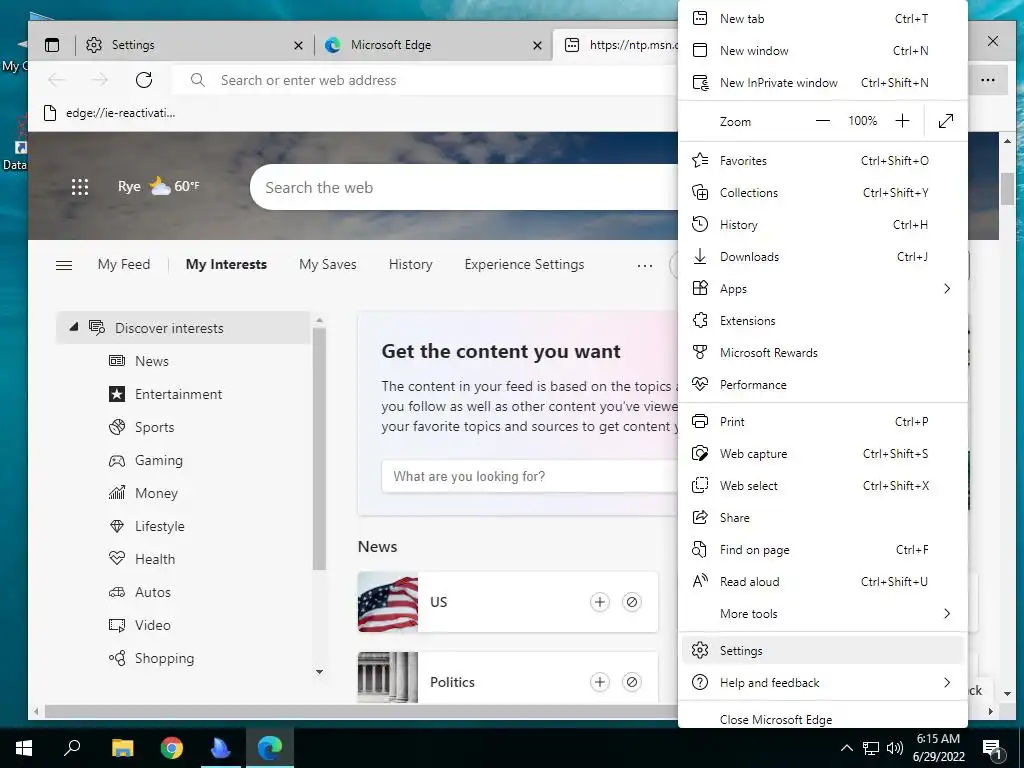Open the tab actions menu icon
This screenshot has width=1024, height=768.
tap(52, 45)
